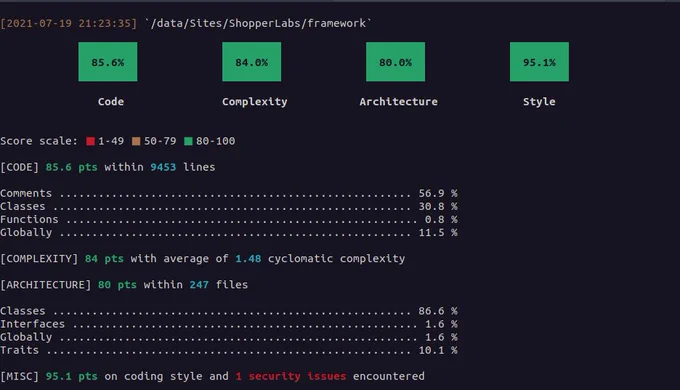Click the [CODE] section tag

tap(20, 167)
